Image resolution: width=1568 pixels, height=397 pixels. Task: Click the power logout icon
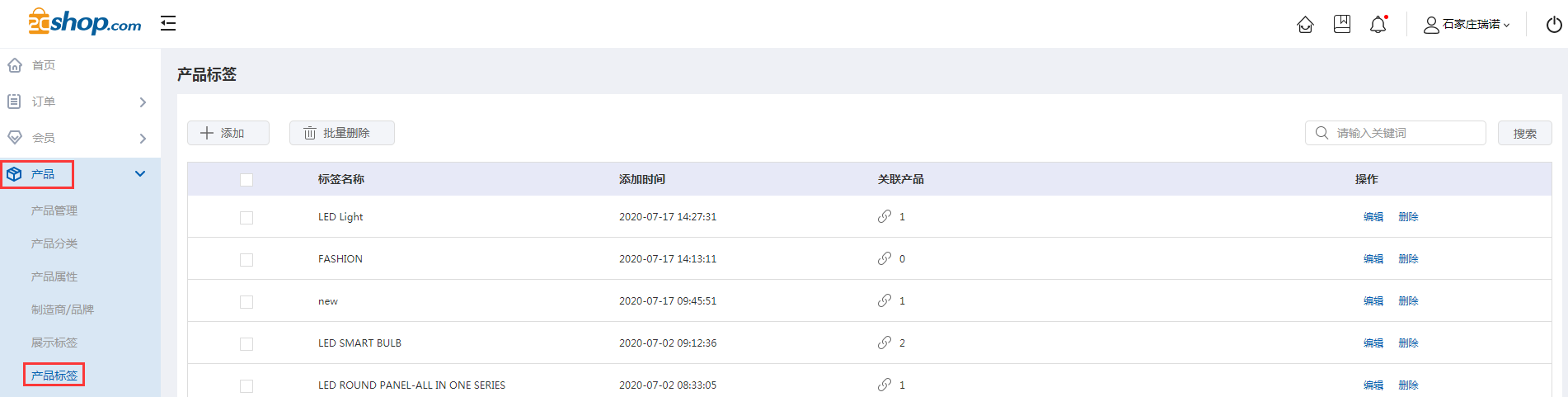1554,25
